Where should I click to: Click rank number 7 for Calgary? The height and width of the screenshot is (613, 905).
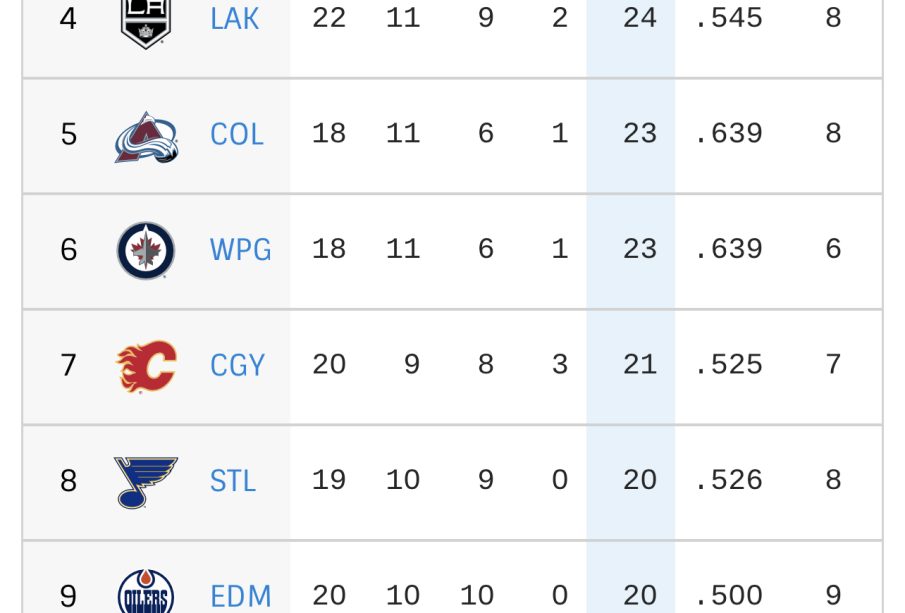tap(68, 365)
